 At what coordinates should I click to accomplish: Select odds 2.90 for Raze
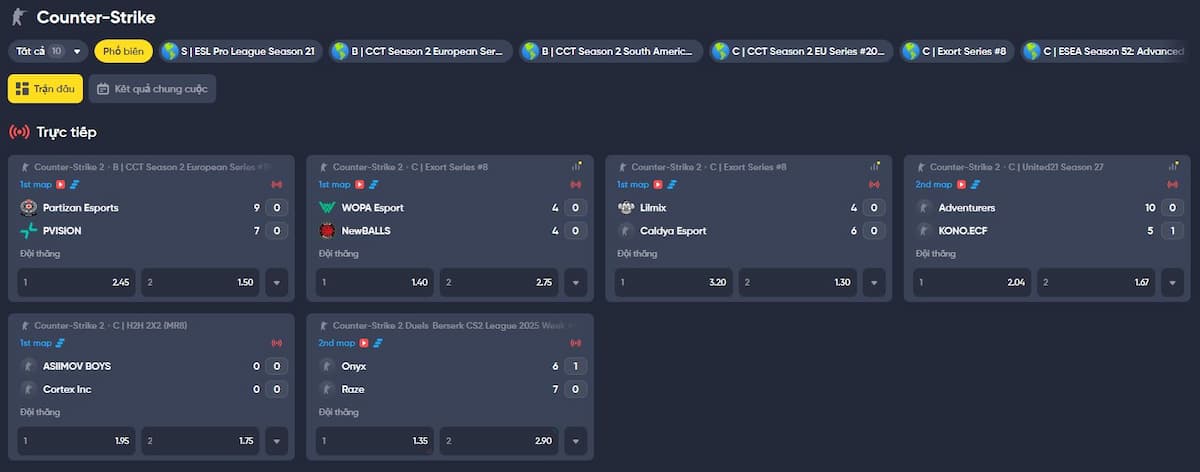(500, 441)
